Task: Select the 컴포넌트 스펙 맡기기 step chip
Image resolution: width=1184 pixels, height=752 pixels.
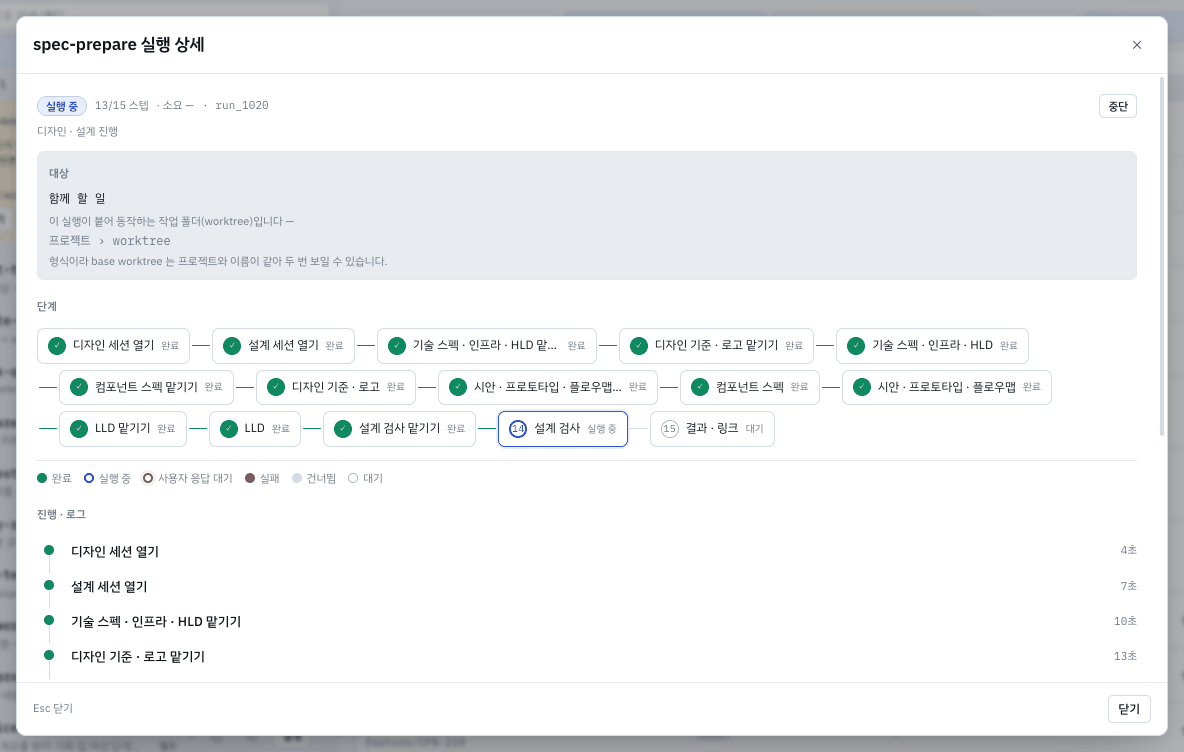Action: coord(146,387)
